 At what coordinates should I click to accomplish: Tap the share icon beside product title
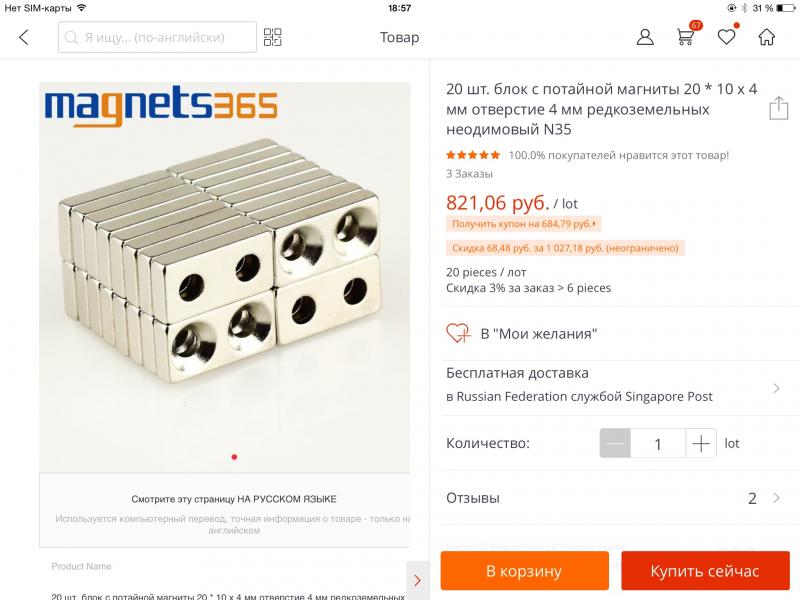click(778, 109)
